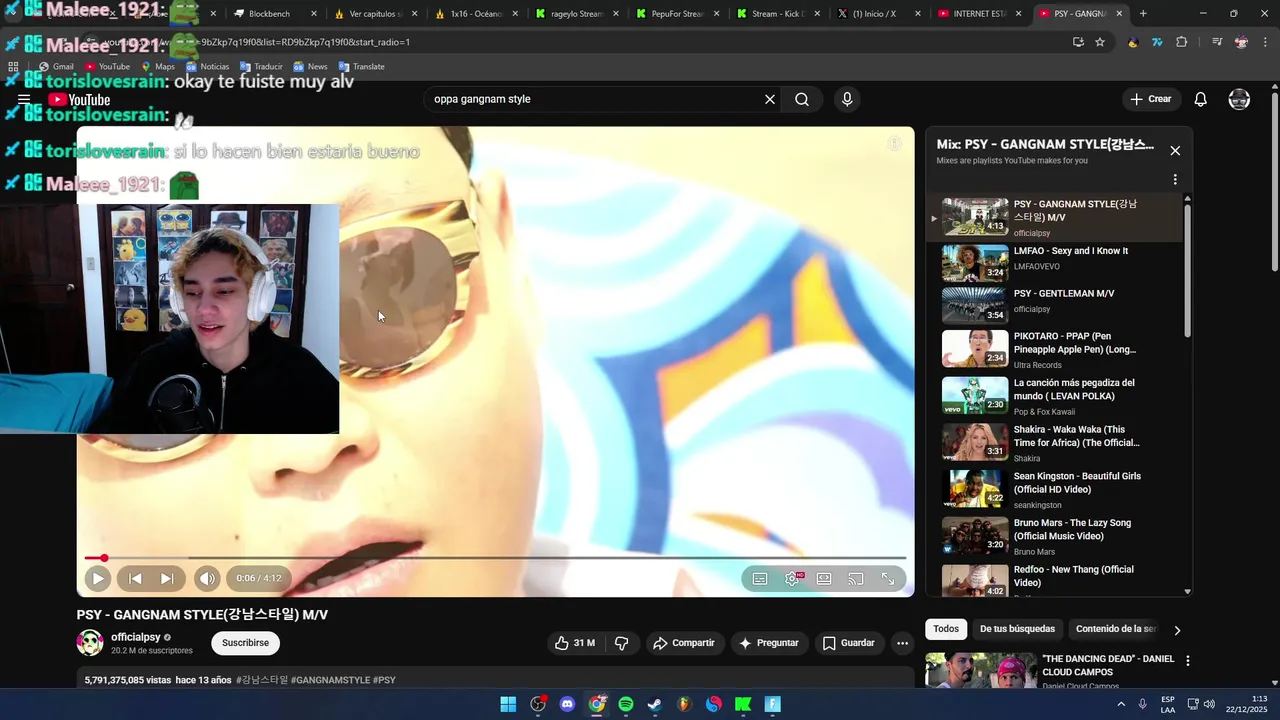Mute the video player volume
Screen dimensions: 1280x720
pos(206,578)
